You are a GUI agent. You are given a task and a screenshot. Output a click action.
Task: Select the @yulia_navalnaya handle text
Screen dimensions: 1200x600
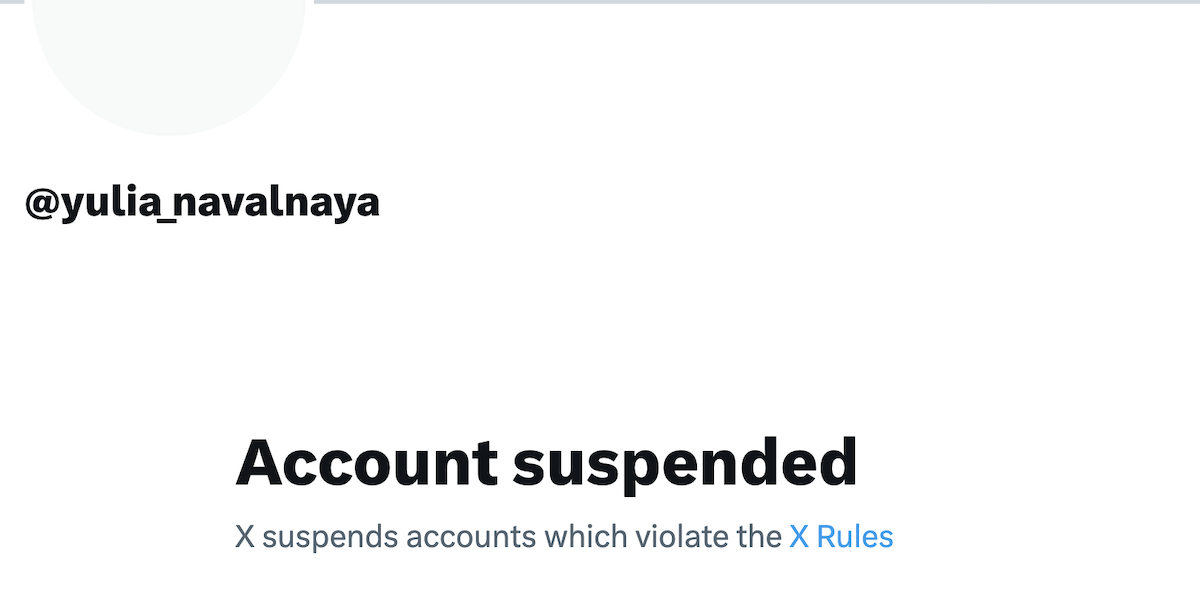coord(202,203)
